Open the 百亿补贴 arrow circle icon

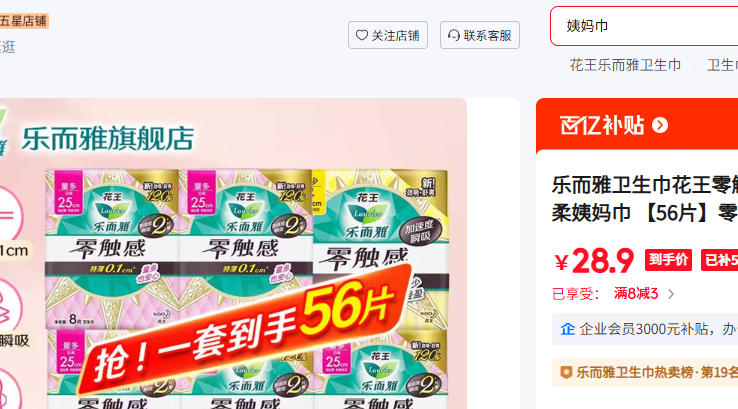[x=660, y=125]
